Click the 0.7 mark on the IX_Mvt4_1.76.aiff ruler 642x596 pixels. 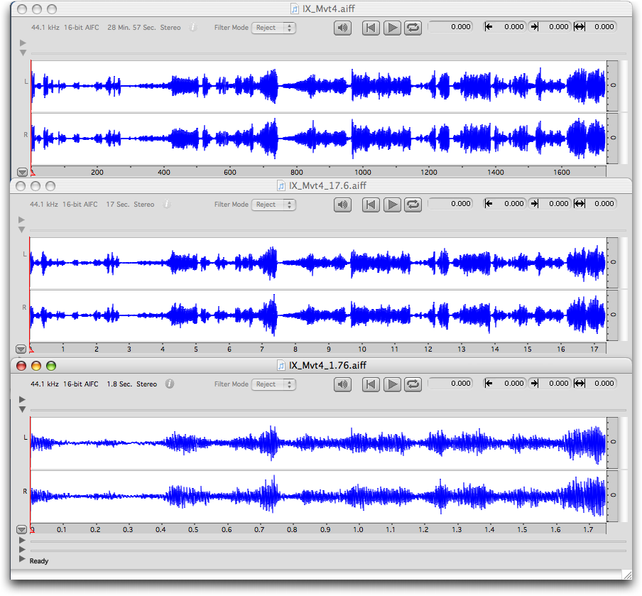pos(258,529)
